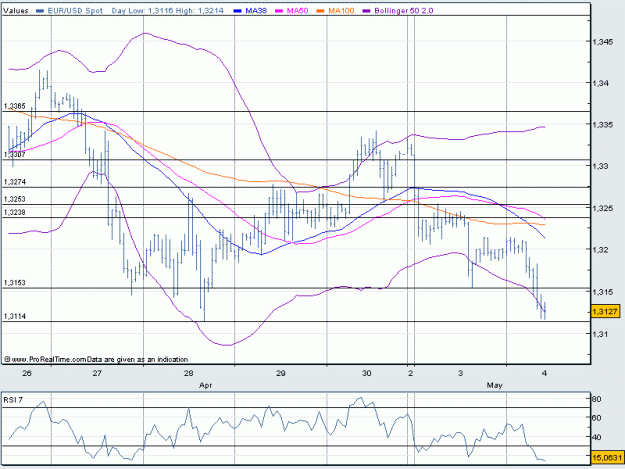
Task: Click the 1,3365 support level label
Action: click(x=15, y=106)
